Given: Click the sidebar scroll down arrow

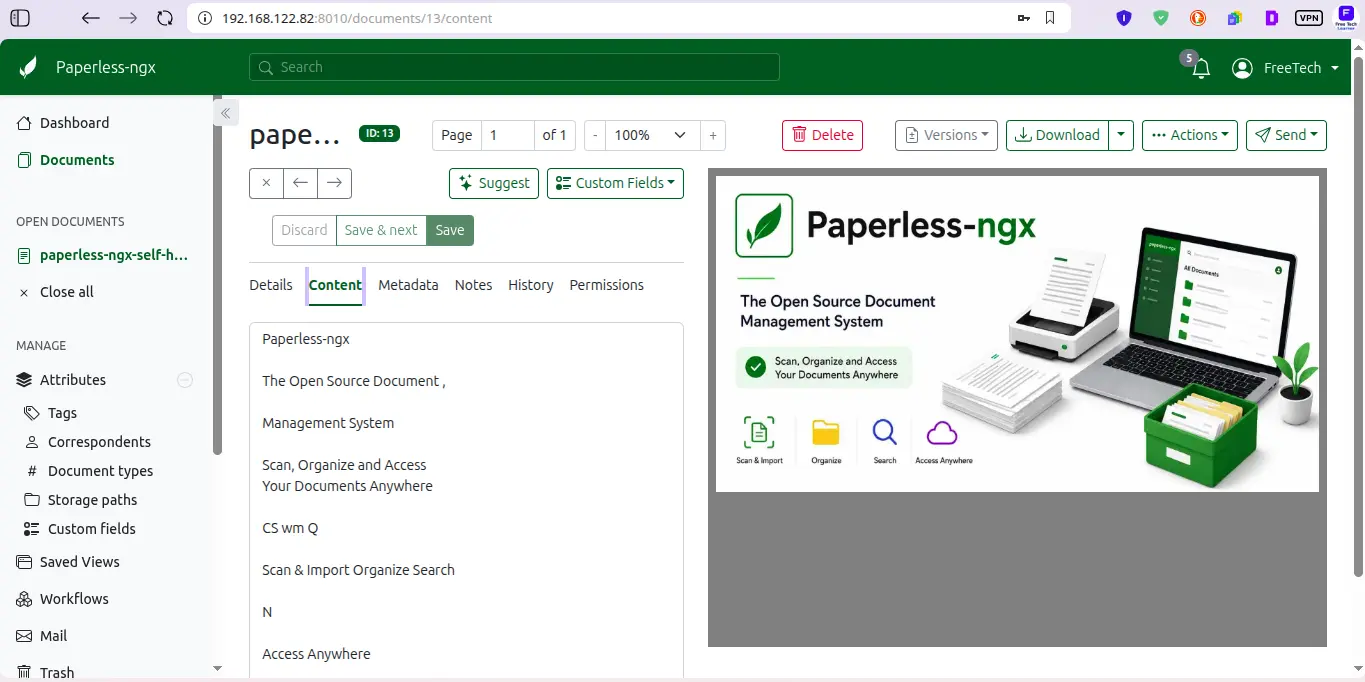Looking at the screenshot, I should (x=218, y=668).
